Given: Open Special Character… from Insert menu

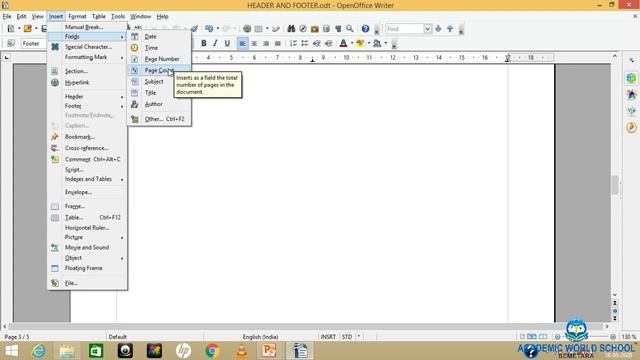Looking at the screenshot, I should (x=87, y=47).
